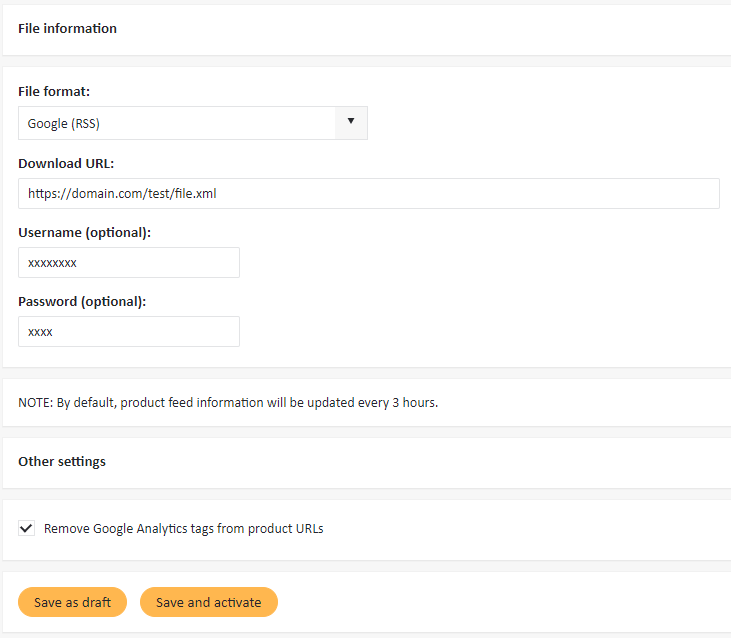The width and height of the screenshot is (731, 638).
Task: Expand the File format combo box
Action: pos(193,123)
